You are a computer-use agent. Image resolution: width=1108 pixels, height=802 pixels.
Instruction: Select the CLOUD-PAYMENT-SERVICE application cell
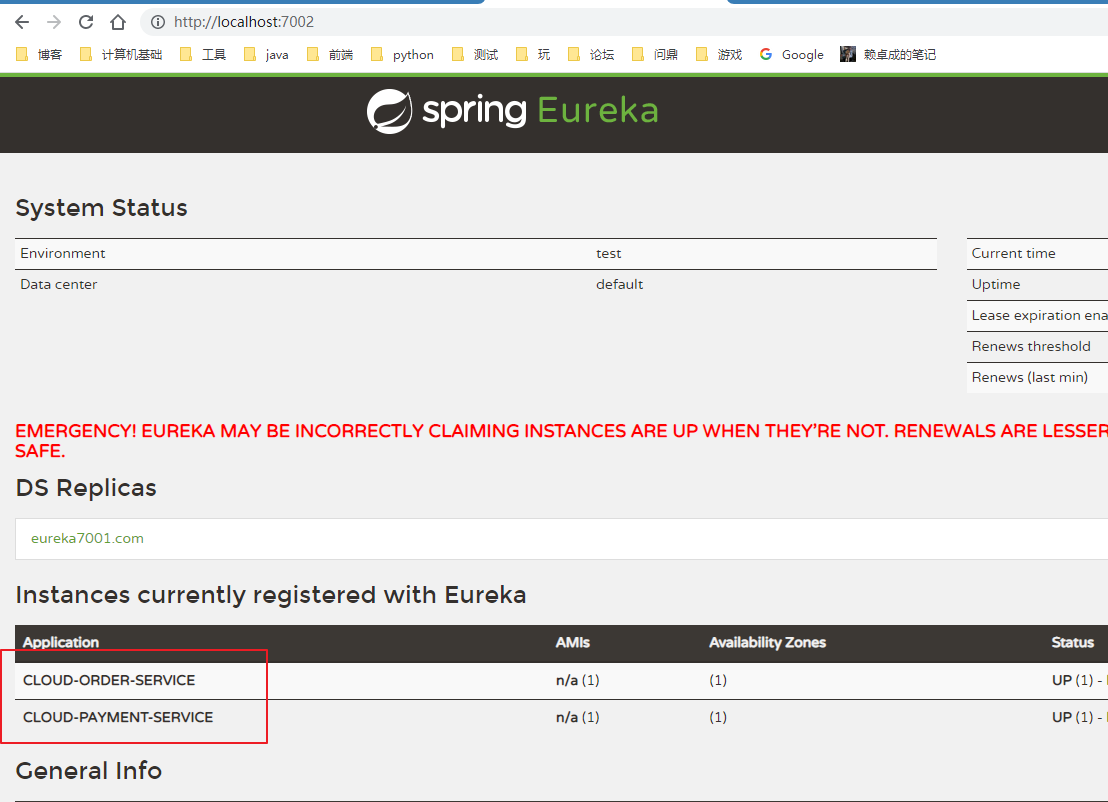[118, 717]
